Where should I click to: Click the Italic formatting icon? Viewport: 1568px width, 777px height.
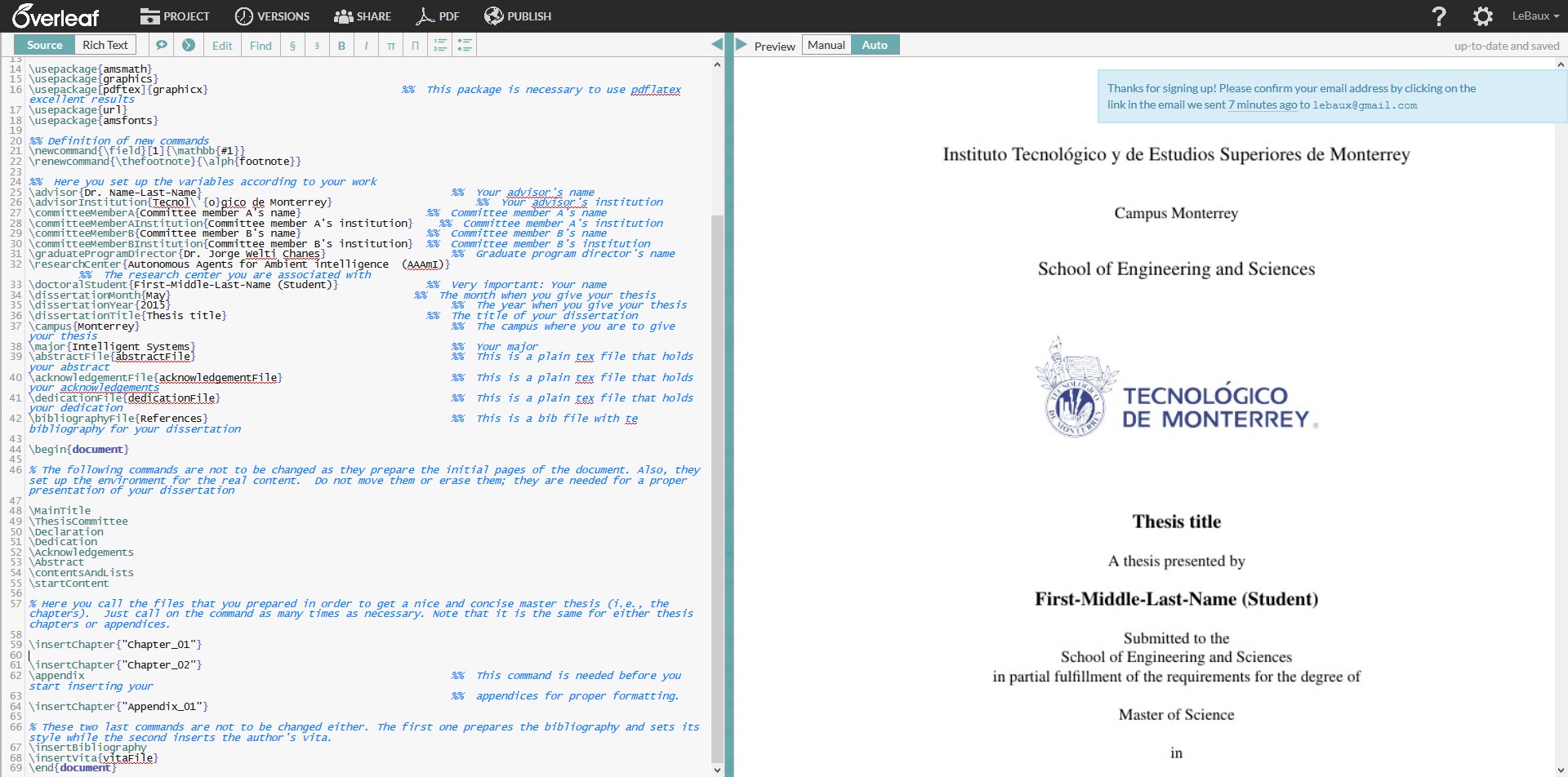(x=366, y=46)
